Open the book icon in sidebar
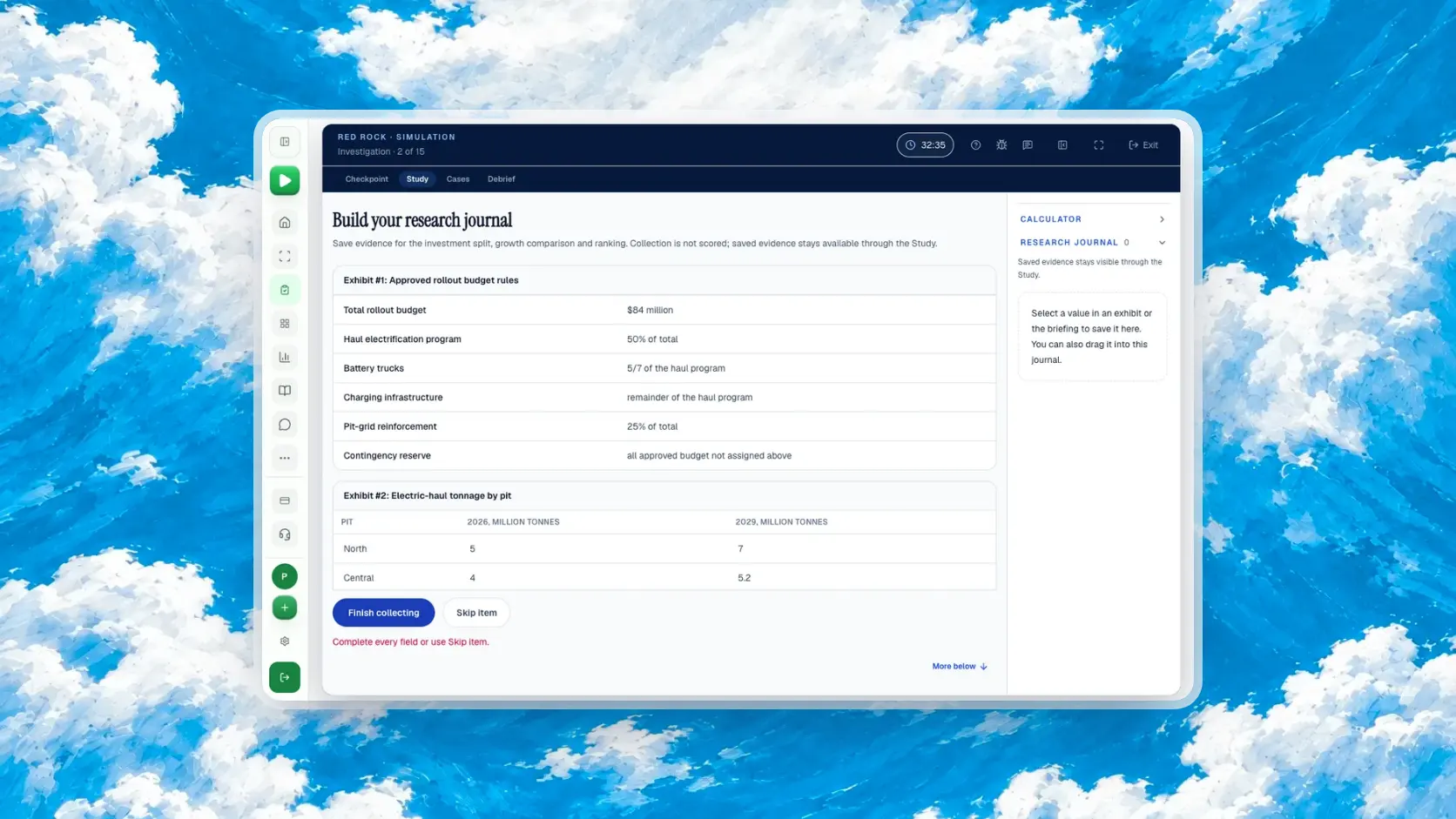Viewport: 1456px width, 819px height. 285,391
